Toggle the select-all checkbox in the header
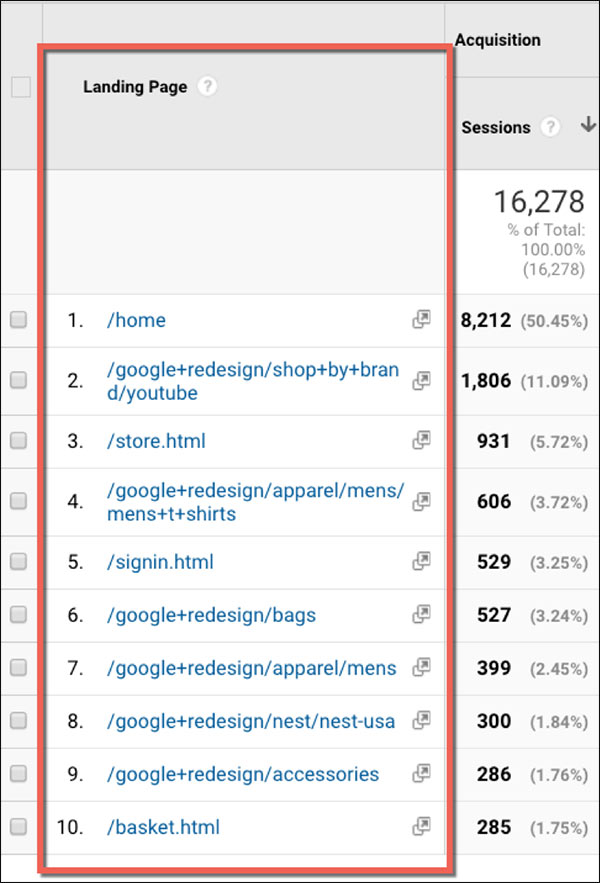This screenshot has height=883, width=600. 17,87
